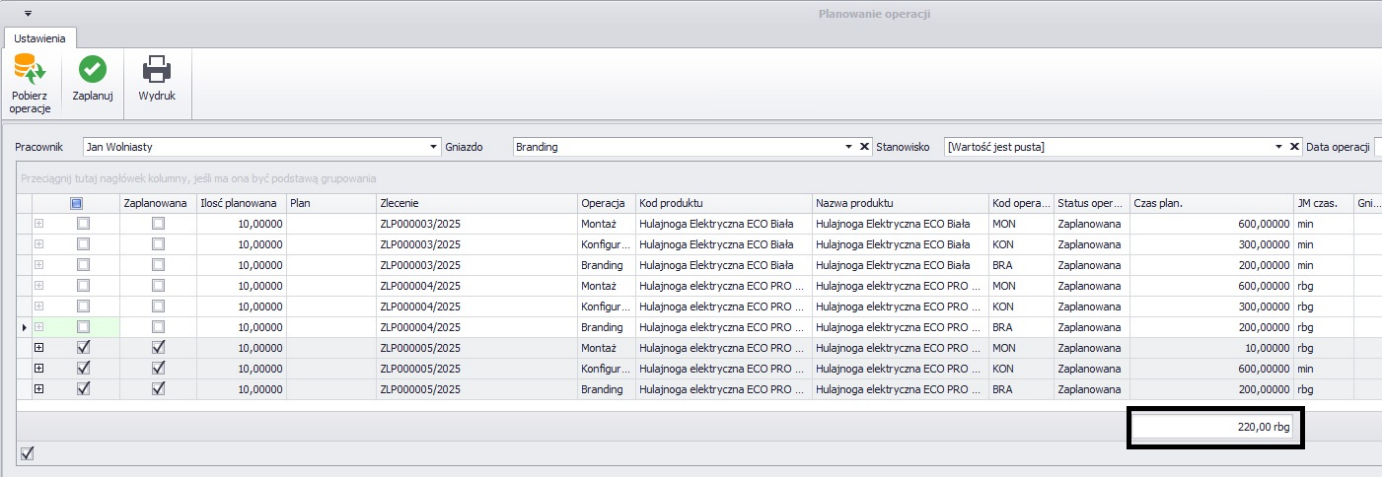This screenshot has height=477, width=1382.
Task: Click the Wydruk printer icon
Action: click(x=157, y=69)
